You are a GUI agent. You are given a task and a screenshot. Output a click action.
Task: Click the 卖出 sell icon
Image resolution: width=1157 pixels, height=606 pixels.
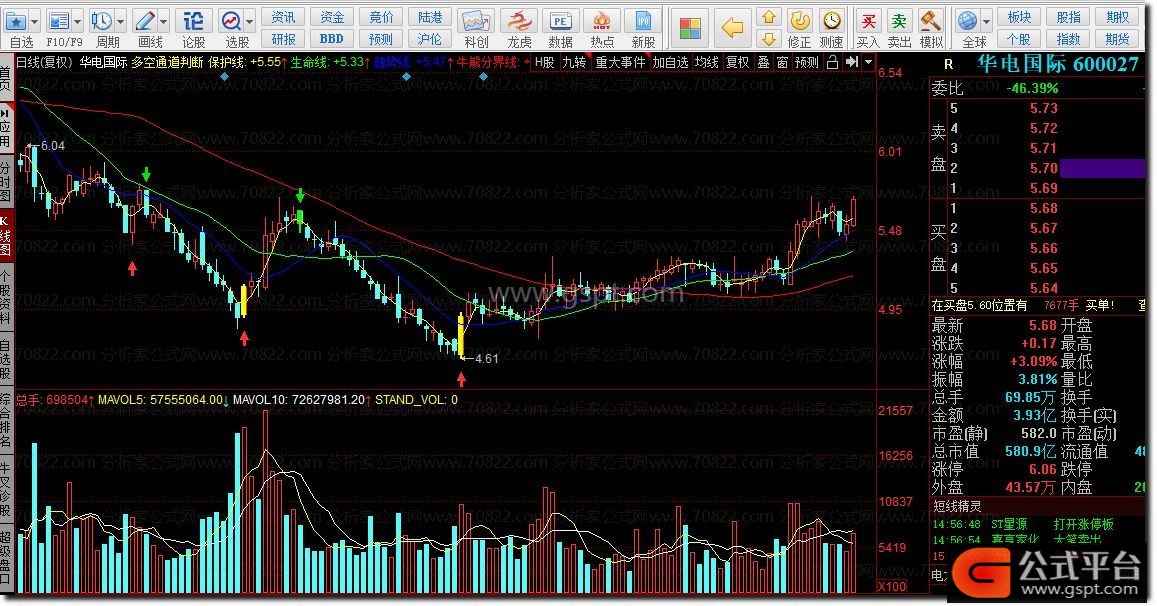click(899, 21)
